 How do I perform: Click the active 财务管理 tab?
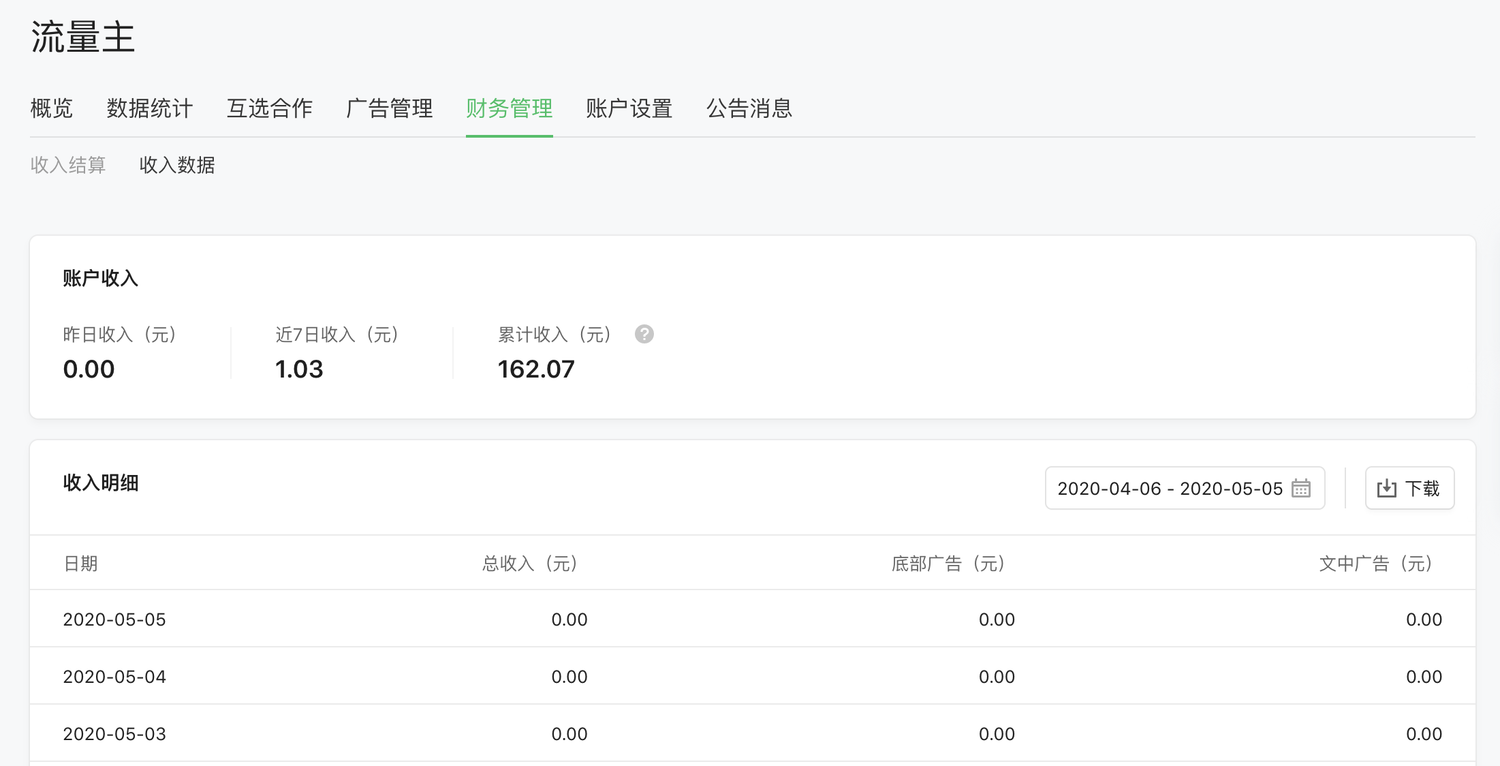click(509, 108)
